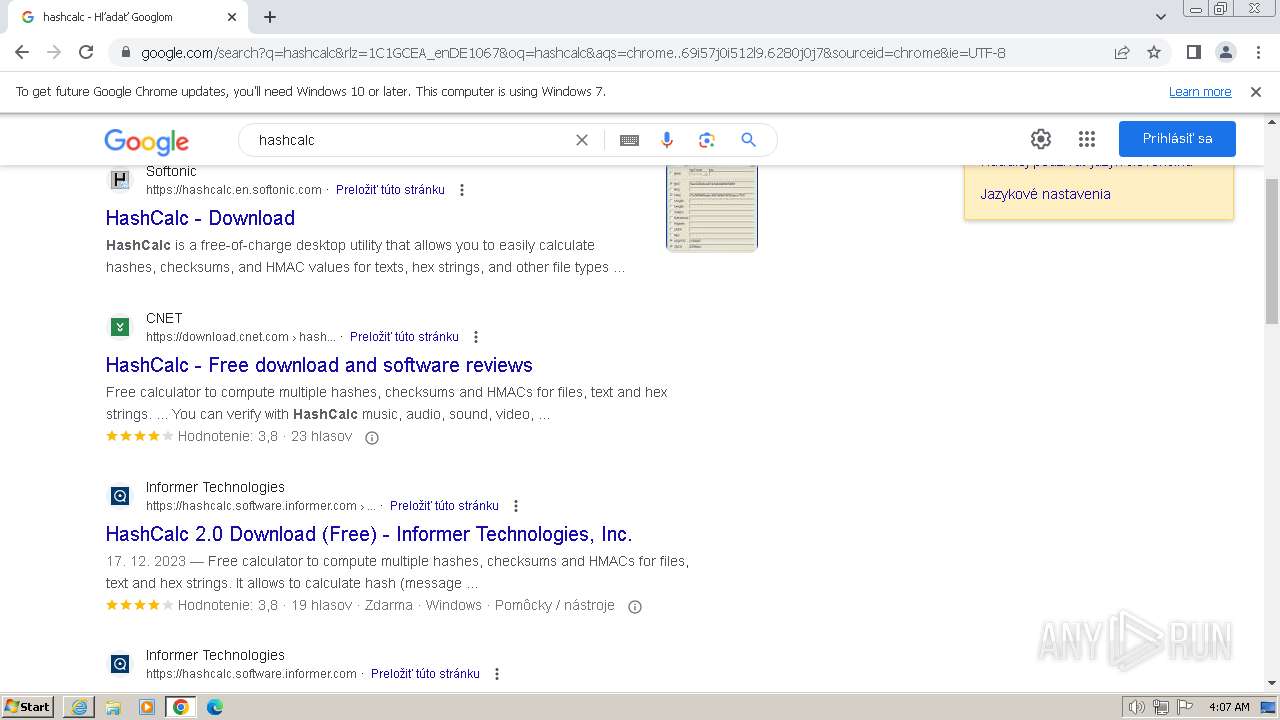Open HashCalc 2.0 Download Informer result
Screen dimensions: 1280x720
click(369, 534)
